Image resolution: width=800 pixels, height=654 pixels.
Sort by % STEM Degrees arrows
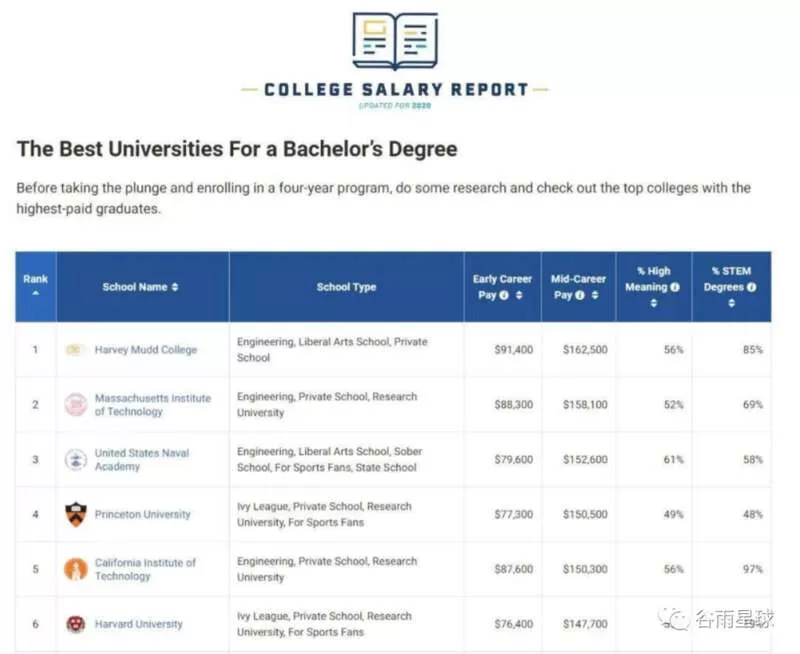(x=731, y=304)
